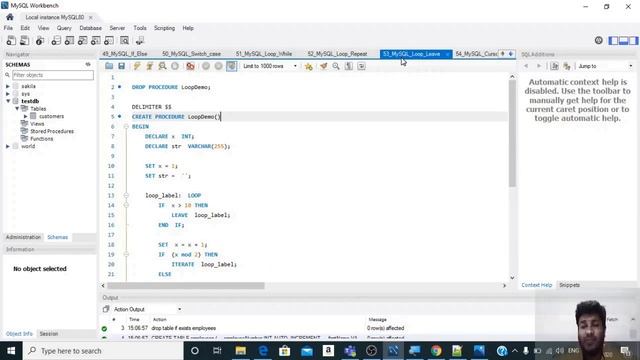Toggle the bottom output panel

tap(623, 40)
